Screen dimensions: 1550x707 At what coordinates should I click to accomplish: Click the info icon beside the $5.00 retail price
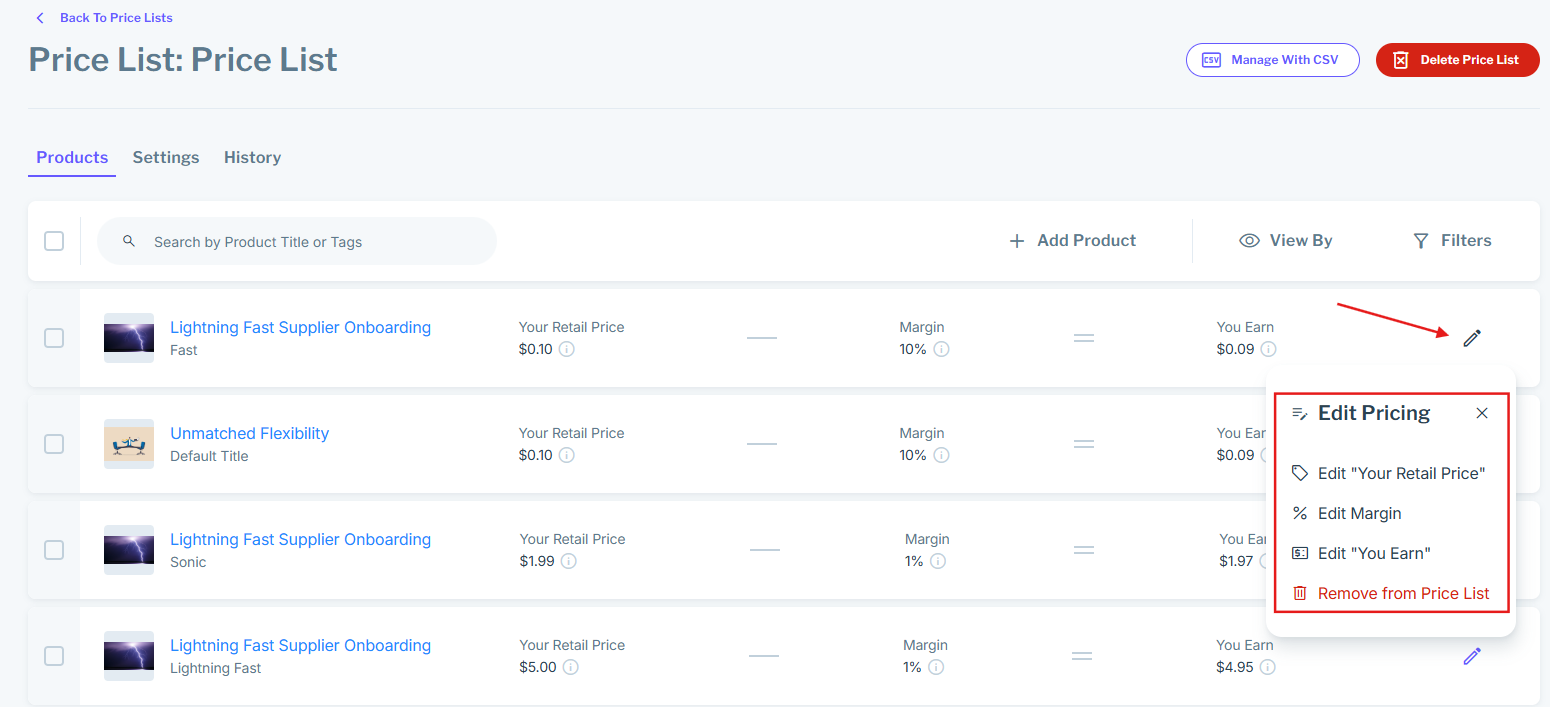click(570, 667)
